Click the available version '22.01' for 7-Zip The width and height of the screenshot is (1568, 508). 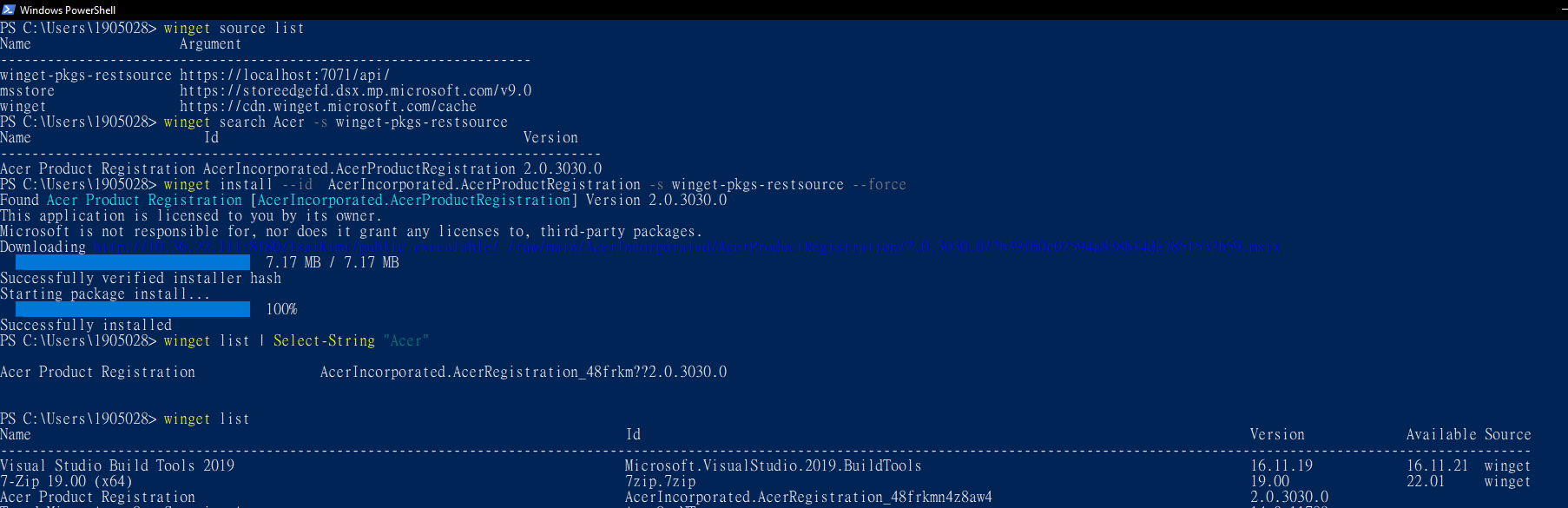pyautogui.click(x=1426, y=482)
